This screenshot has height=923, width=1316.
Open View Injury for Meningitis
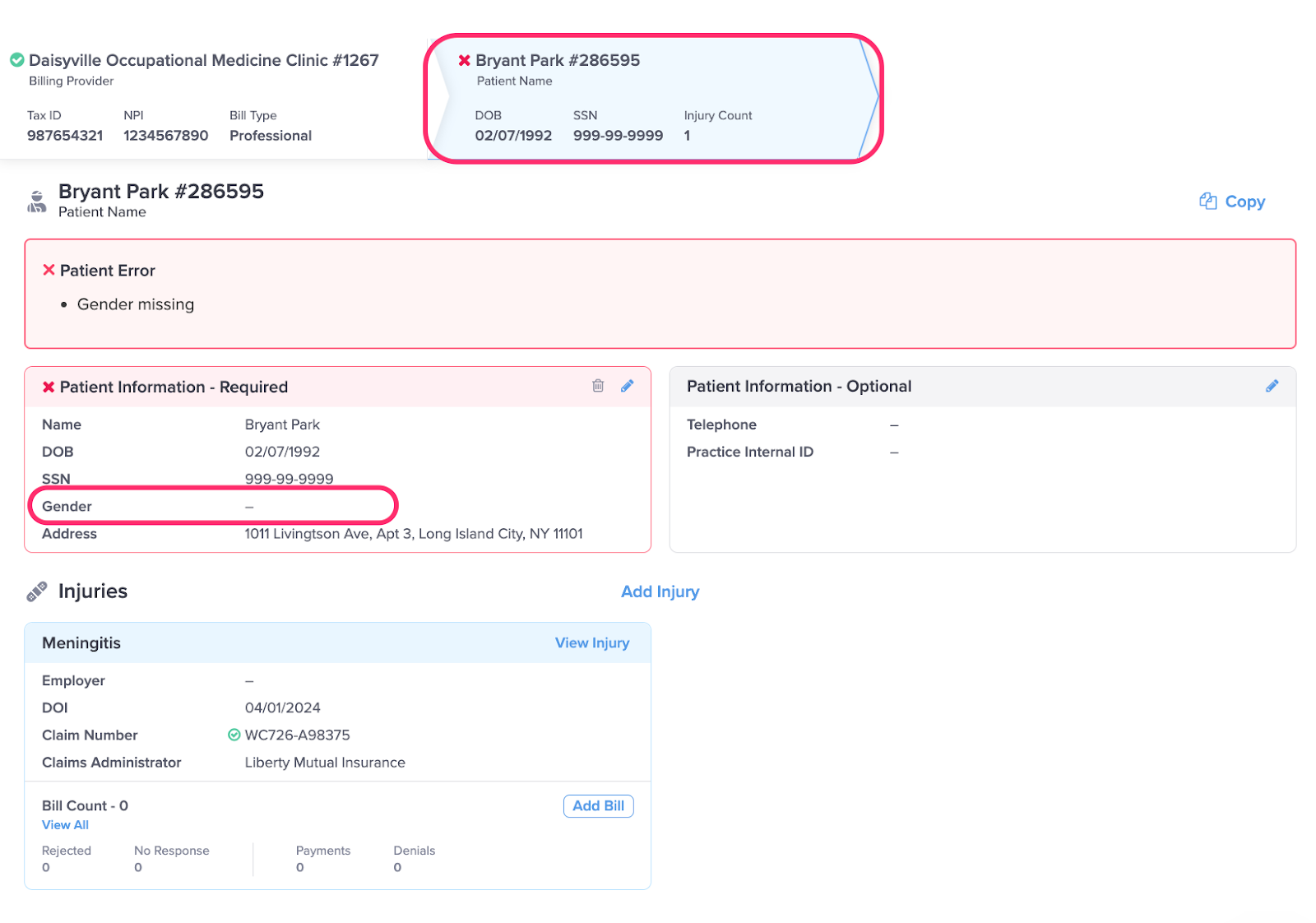coord(591,642)
